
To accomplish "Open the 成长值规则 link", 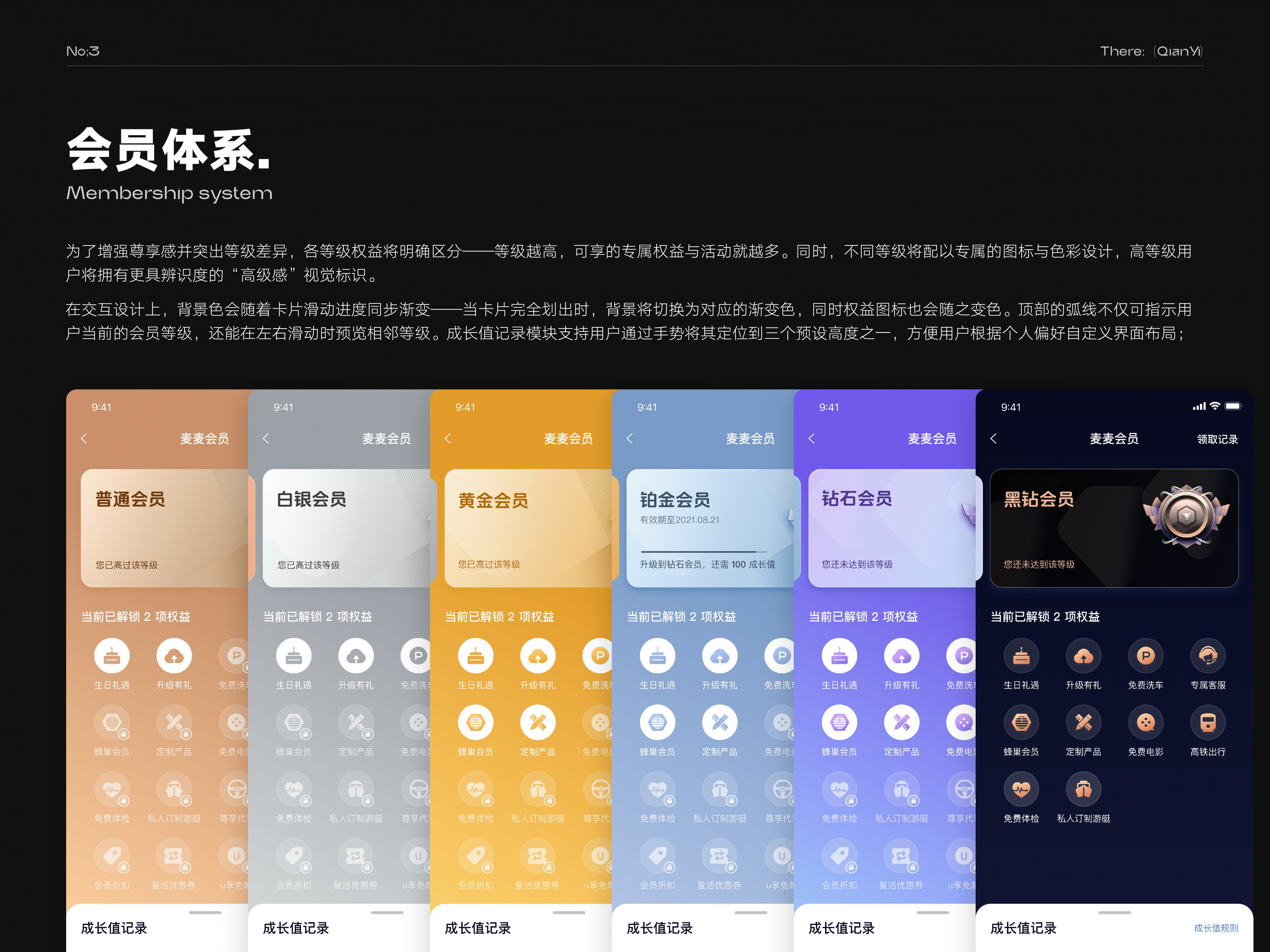I will pos(1216,928).
